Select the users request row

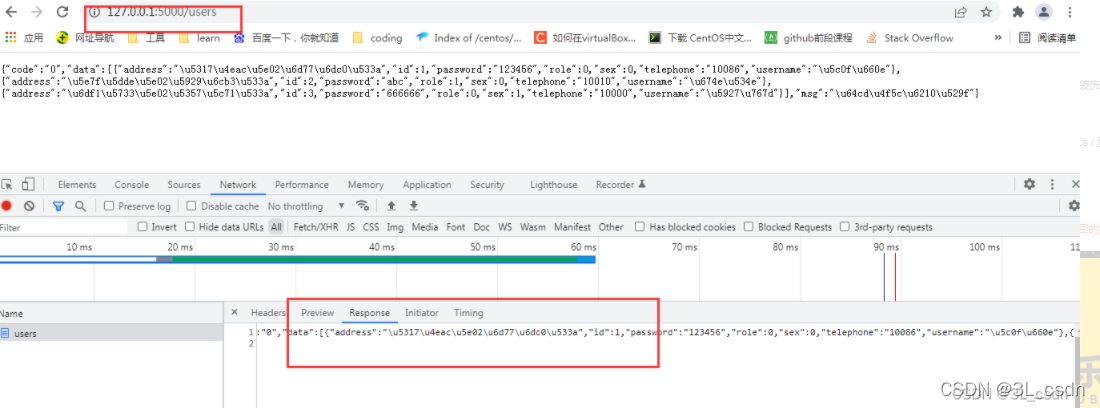click(x=112, y=334)
